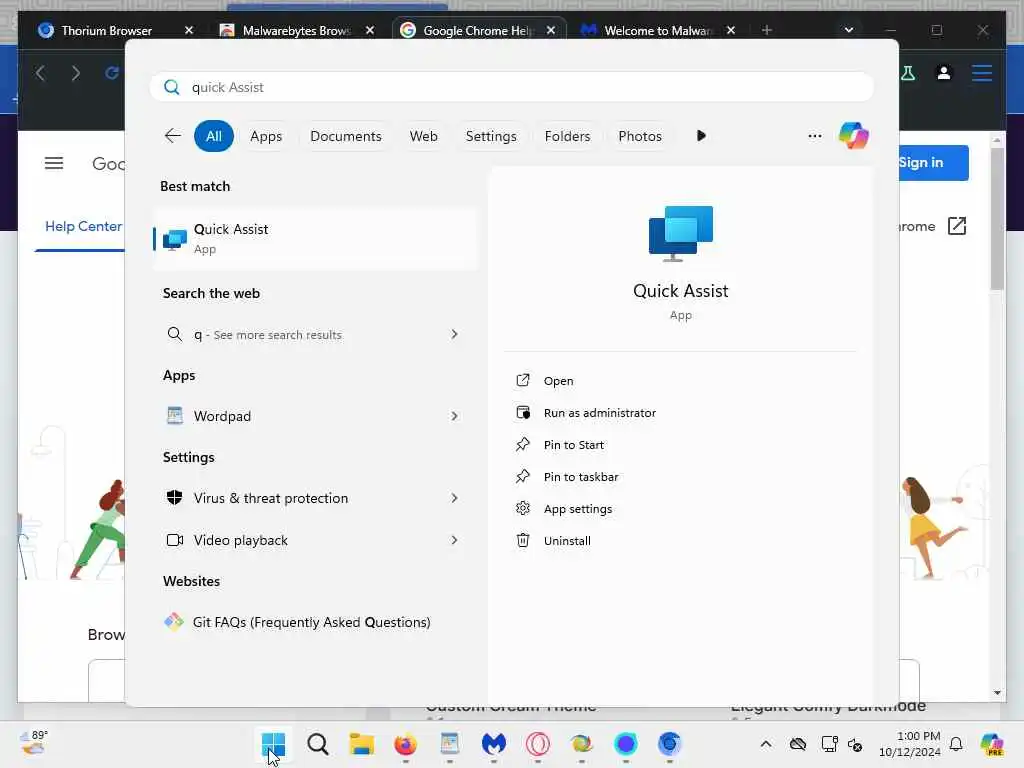
Task: Click the Sign in button in browser
Action: (x=933, y=163)
